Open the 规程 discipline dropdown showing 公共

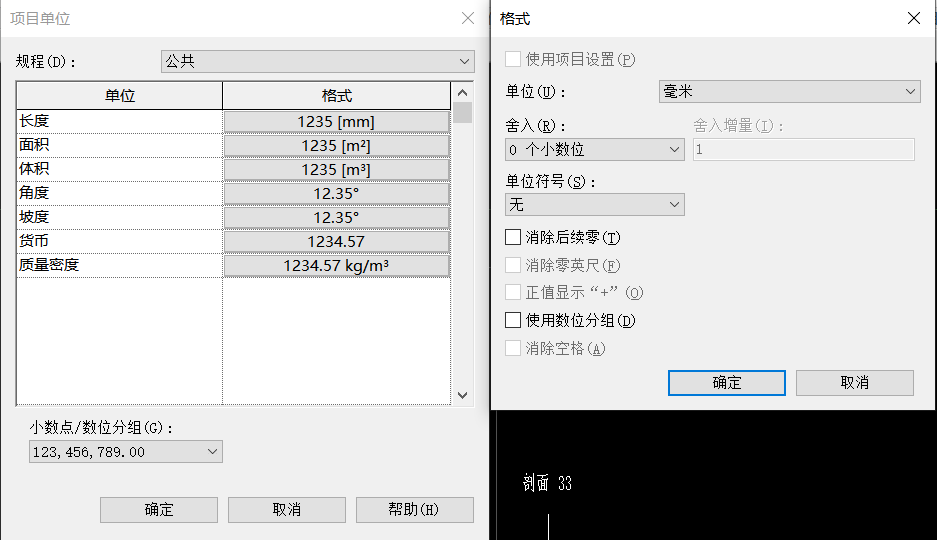[317, 62]
